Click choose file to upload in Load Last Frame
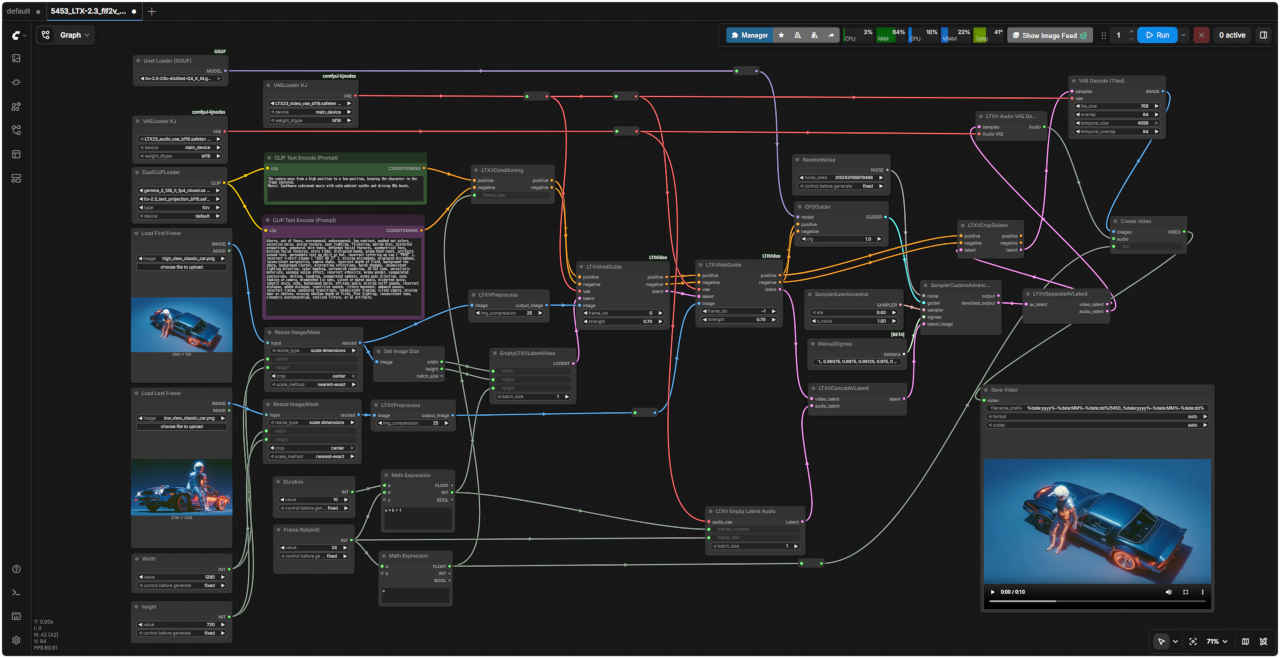This screenshot has height=658, width=1280. [x=182, y=426]
